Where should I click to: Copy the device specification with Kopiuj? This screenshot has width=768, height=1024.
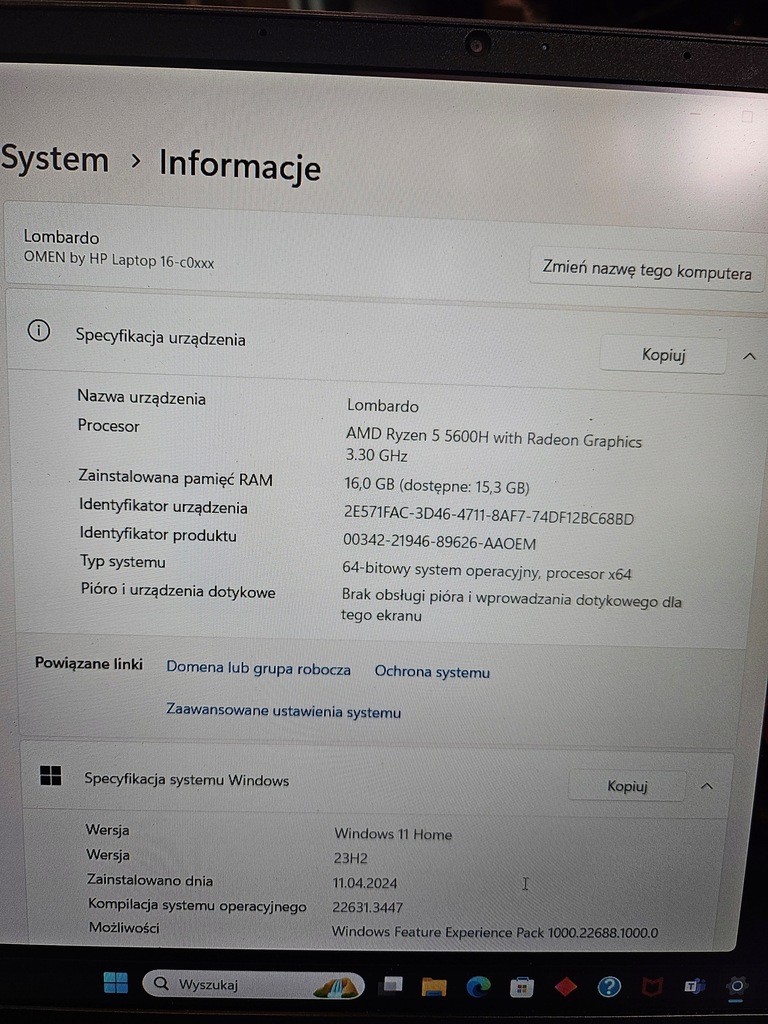(x=663, y=355)
